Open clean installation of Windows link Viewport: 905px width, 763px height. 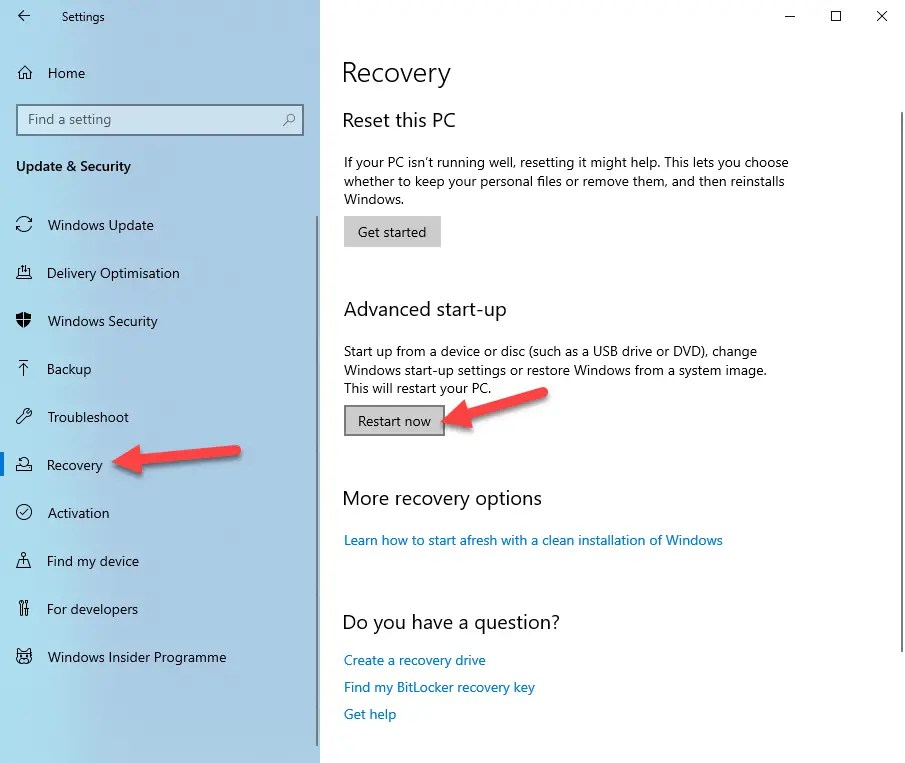[x=533, y=540]
